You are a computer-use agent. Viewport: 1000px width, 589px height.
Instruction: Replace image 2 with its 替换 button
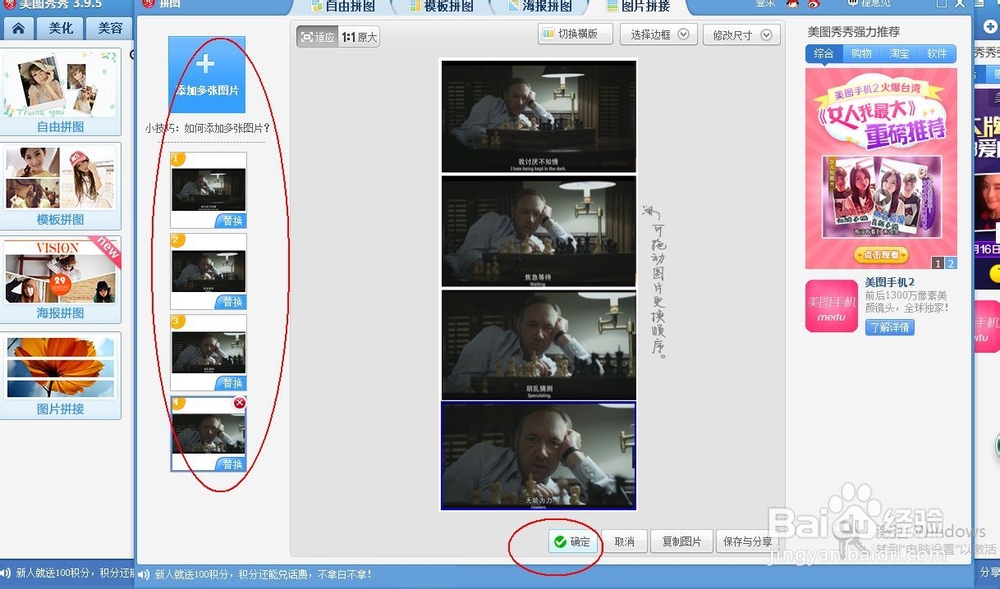[x=231, y=302]
